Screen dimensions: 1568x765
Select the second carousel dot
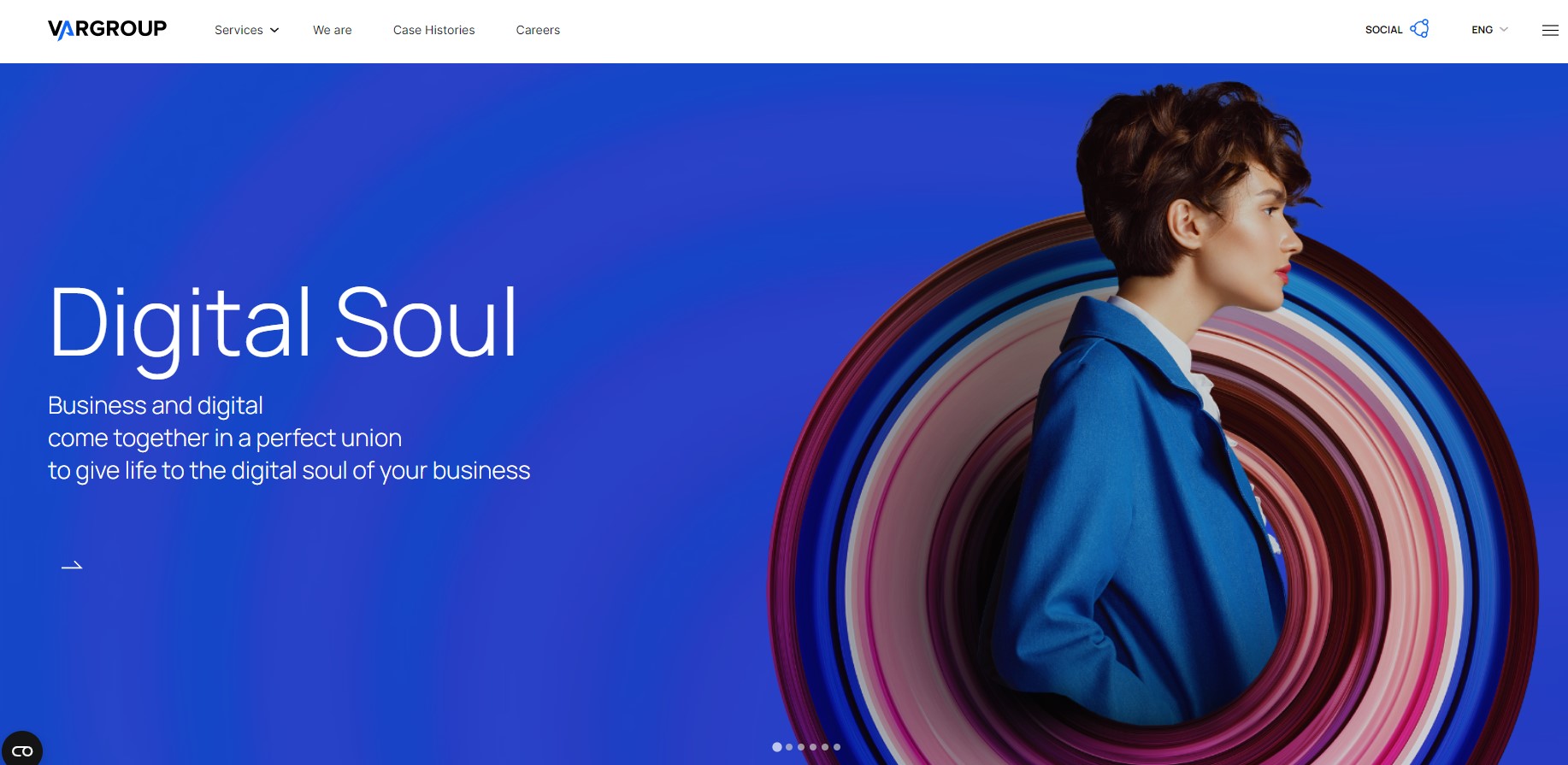pyautogui.click(x=789, y=747)
